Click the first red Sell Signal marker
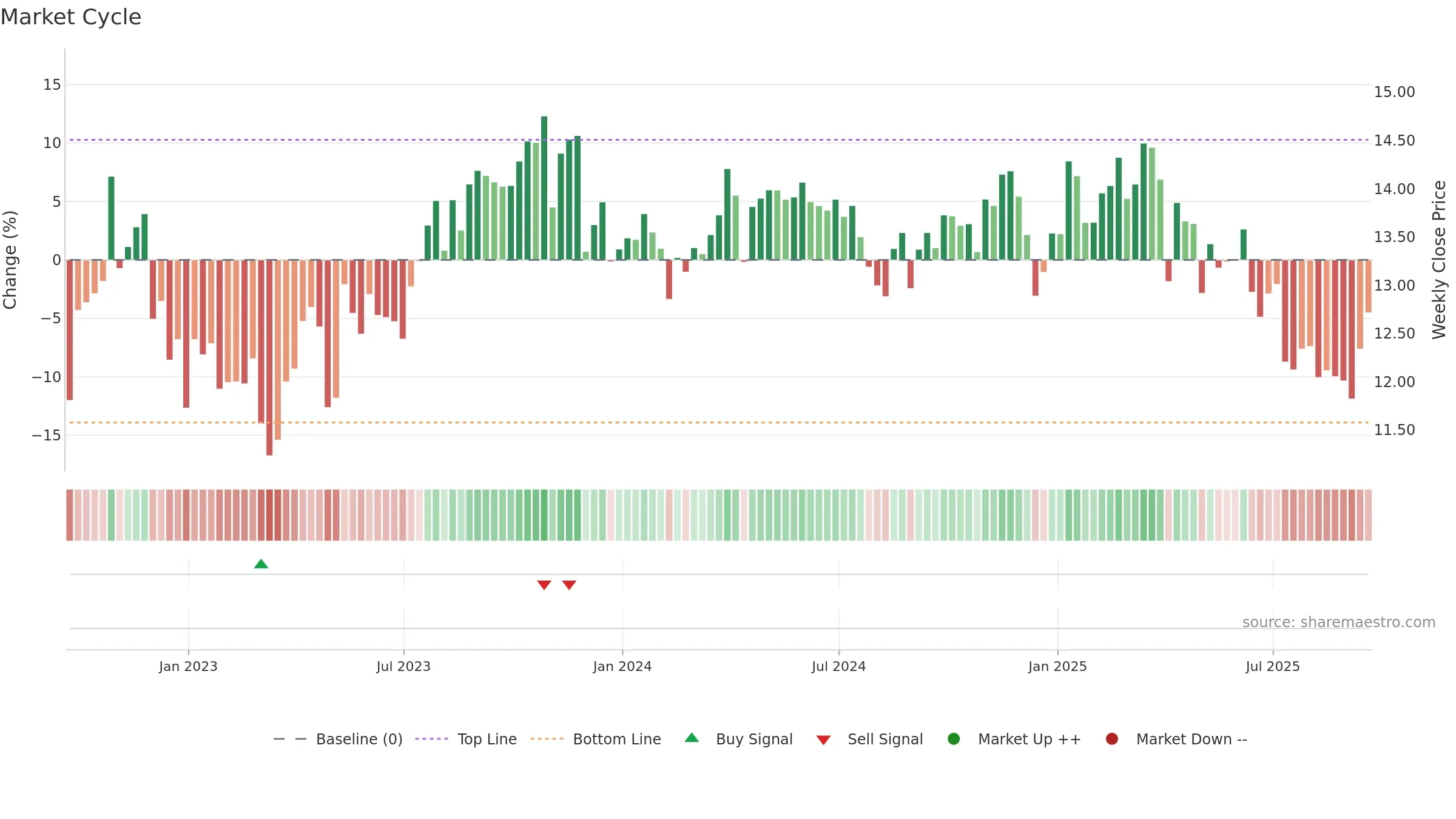 point(544,585)
